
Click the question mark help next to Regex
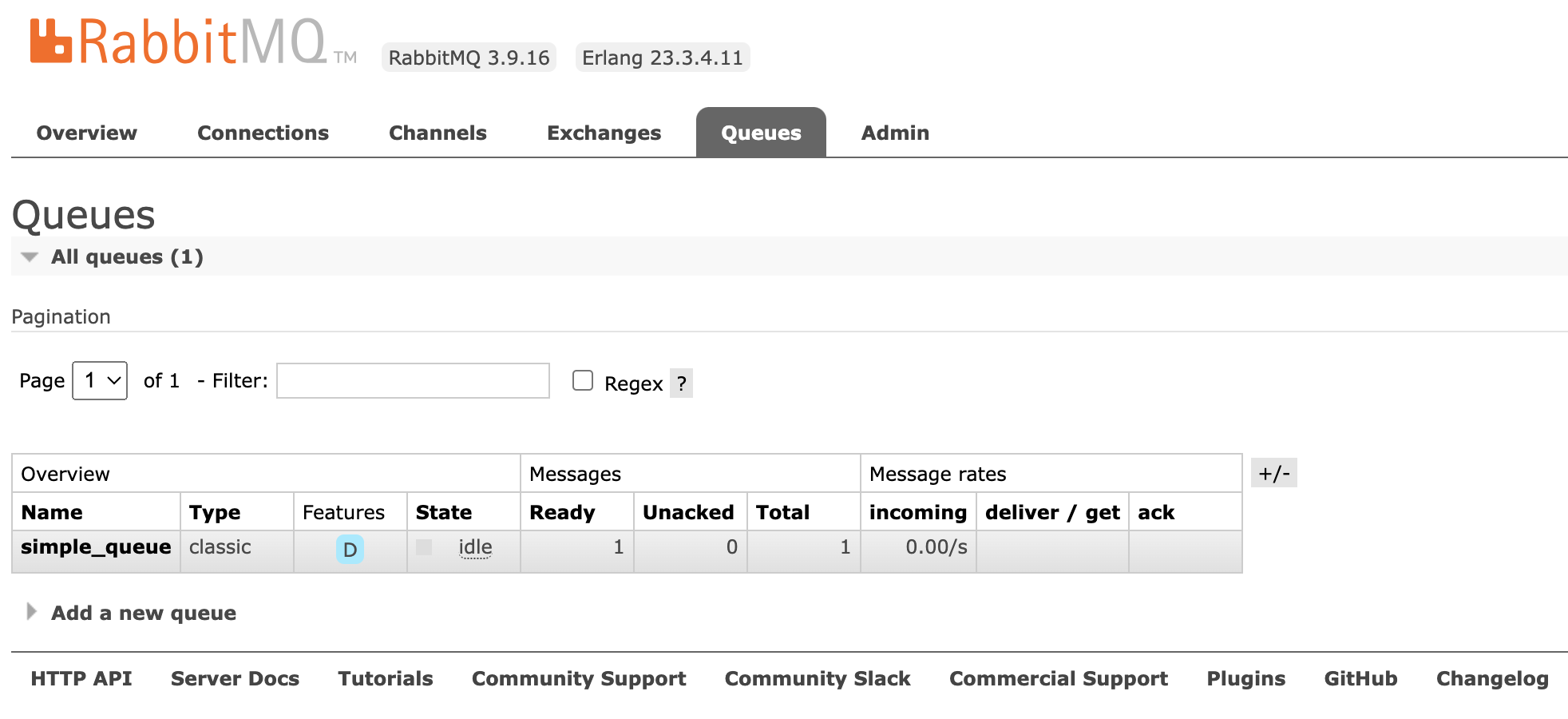(681, 383)
